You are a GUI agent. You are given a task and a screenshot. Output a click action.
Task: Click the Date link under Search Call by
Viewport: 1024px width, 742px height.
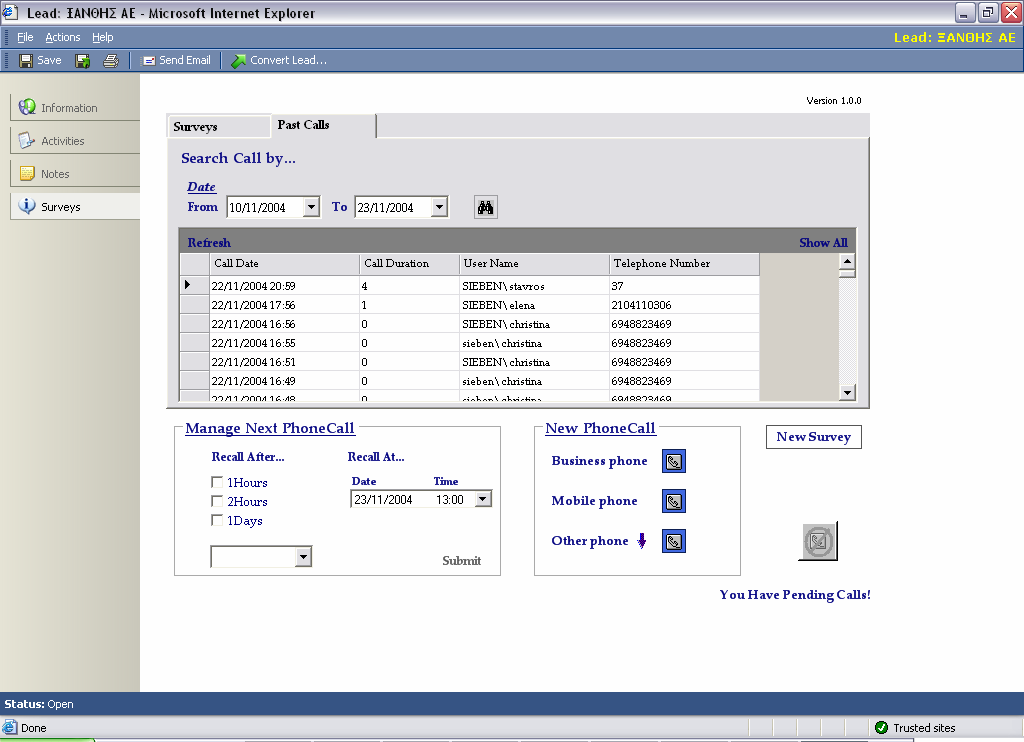click(201, 187)
